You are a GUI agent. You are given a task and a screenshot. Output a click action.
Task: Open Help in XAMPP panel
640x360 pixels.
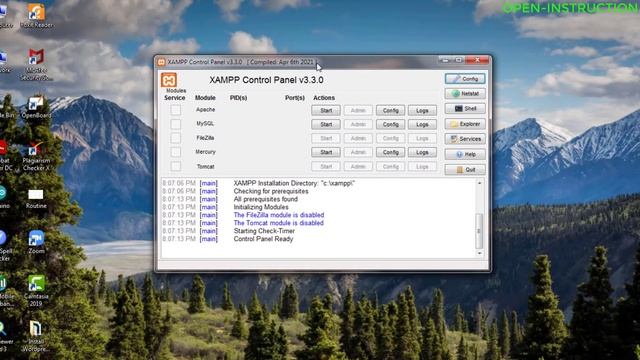pyautogui.click(x=465, y=154)
